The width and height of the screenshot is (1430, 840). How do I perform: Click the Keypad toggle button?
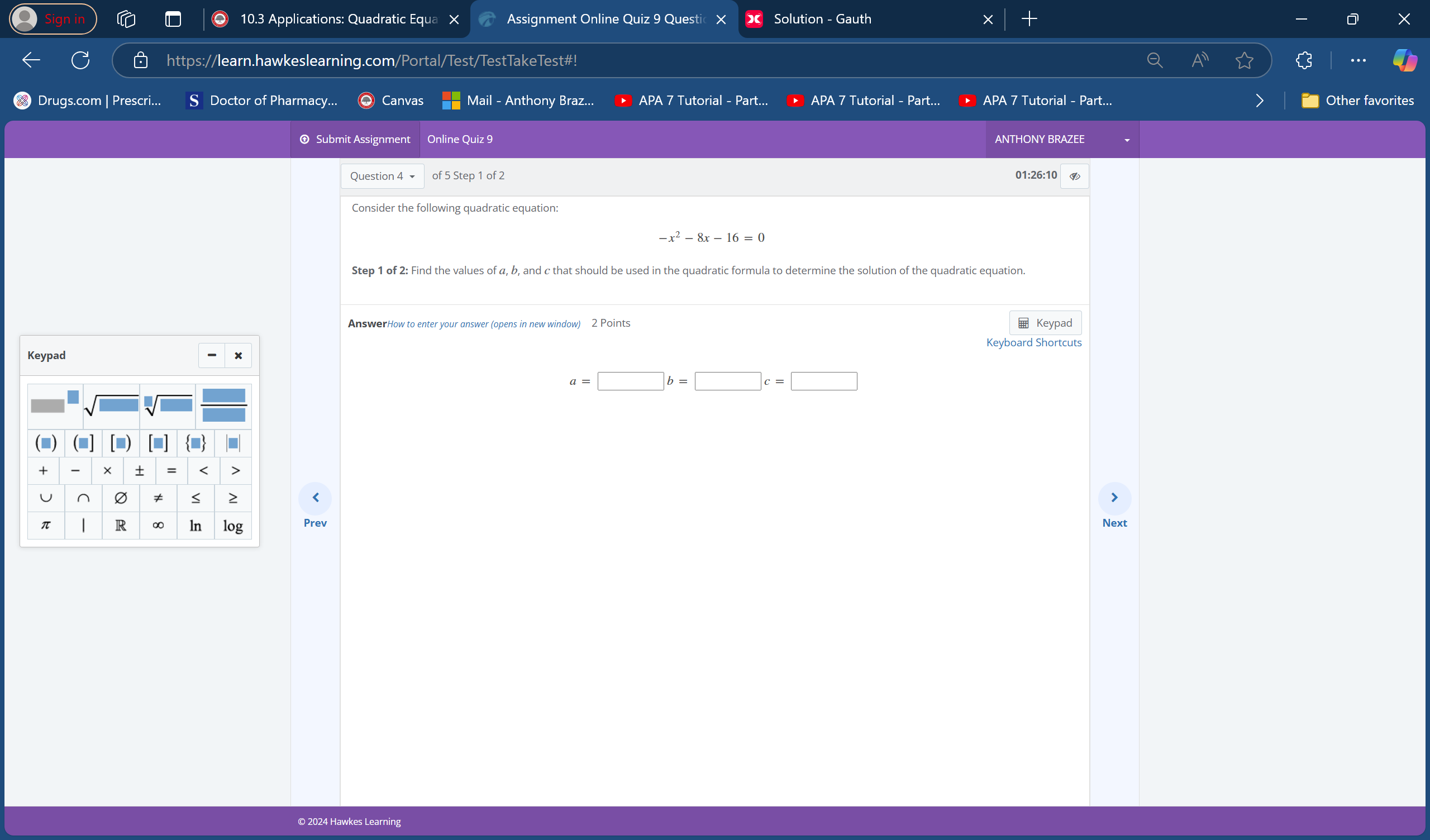[1045, 323]
